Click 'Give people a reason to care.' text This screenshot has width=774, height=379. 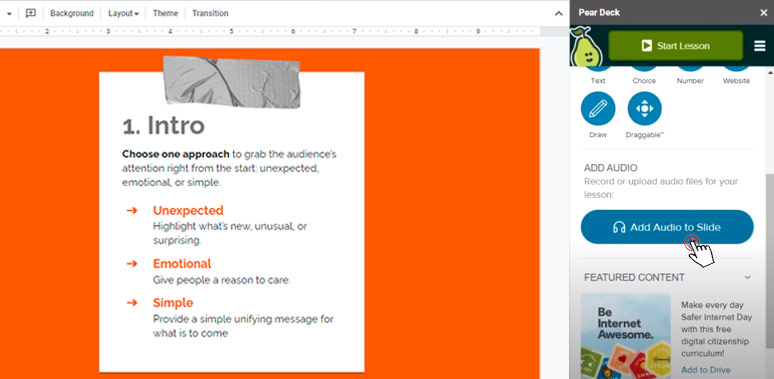coord(222,280)
